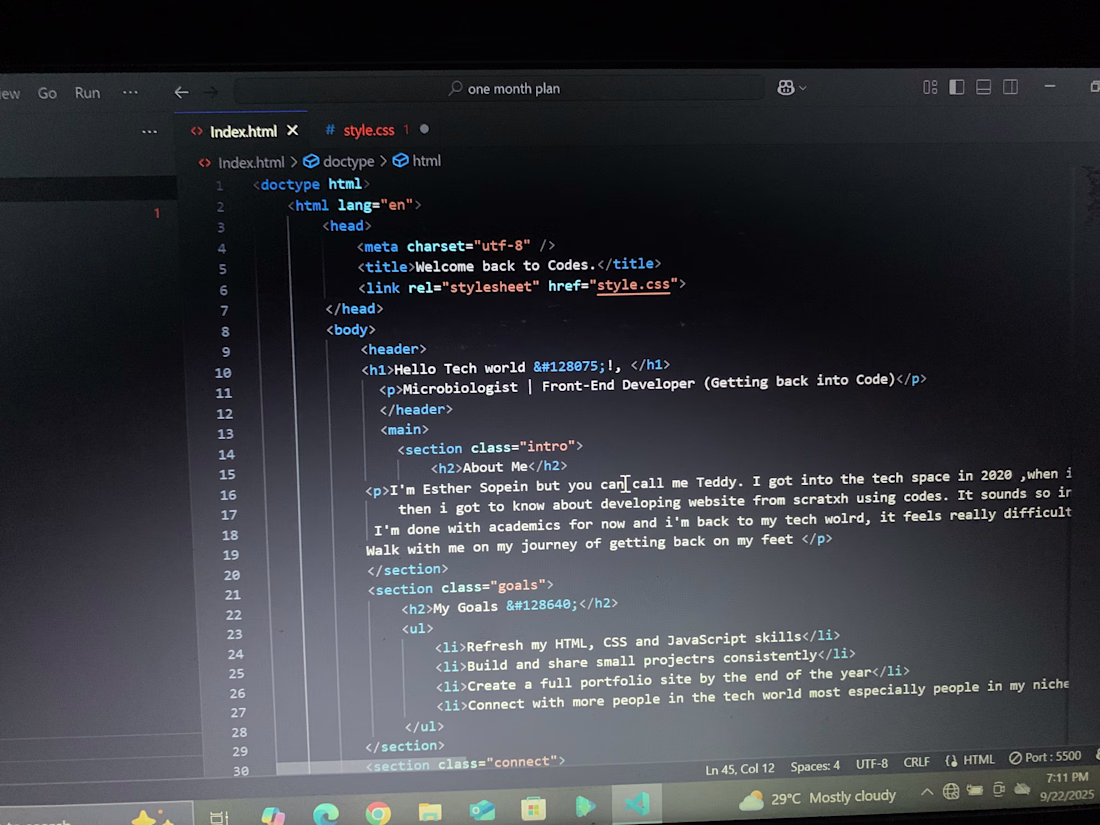
Task: Click line number 10 in the gutter
Action: click(223, 373)
